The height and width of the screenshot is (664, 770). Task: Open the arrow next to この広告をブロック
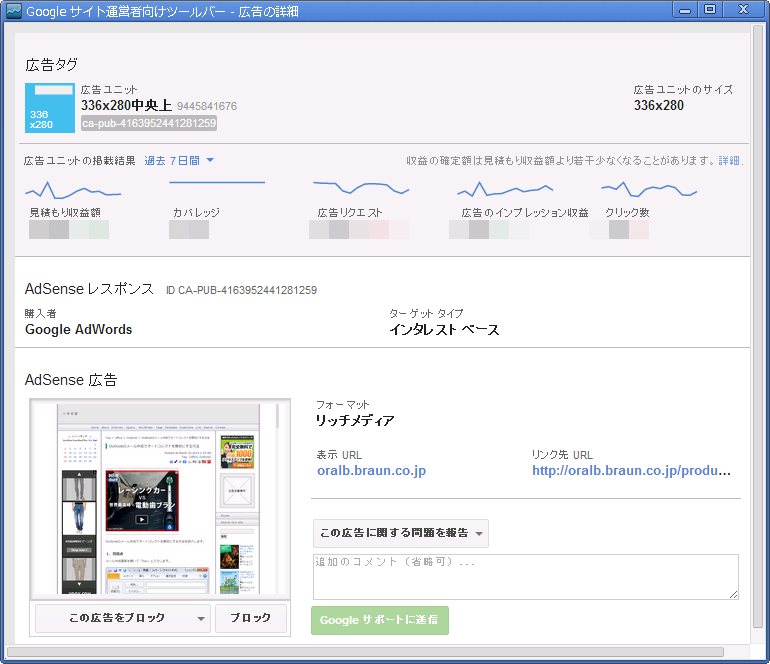click(x=202, y=618)
